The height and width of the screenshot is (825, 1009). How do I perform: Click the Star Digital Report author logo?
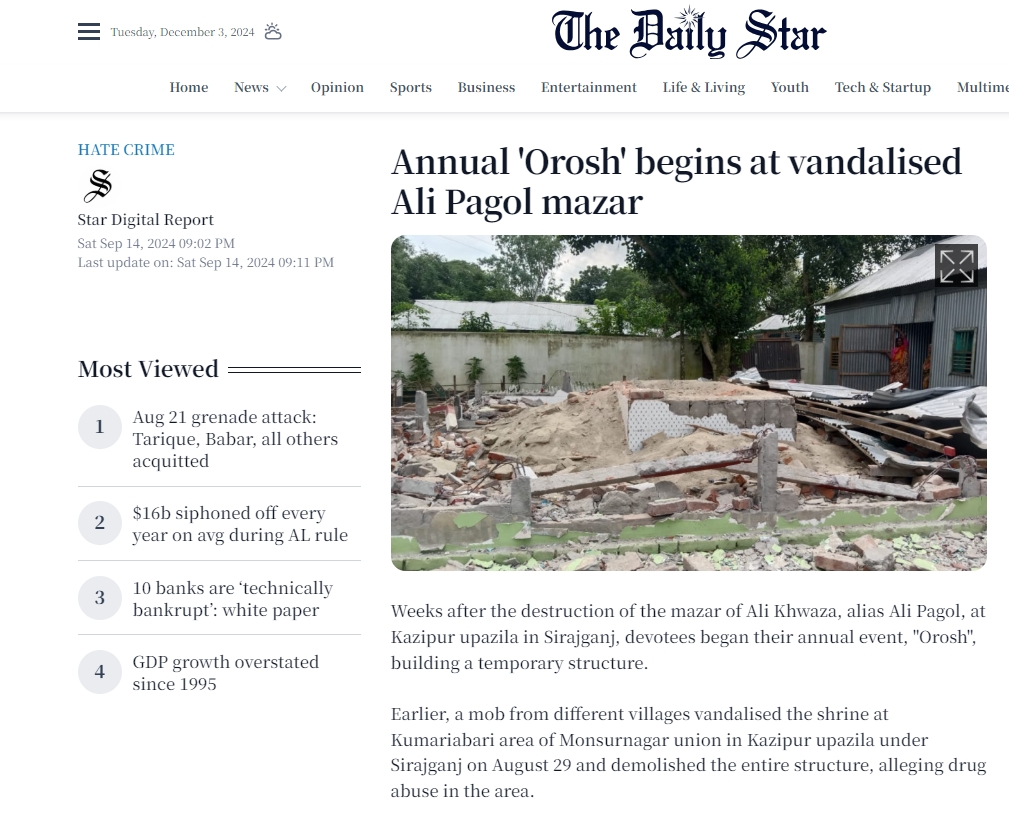(x=98, y=185)
